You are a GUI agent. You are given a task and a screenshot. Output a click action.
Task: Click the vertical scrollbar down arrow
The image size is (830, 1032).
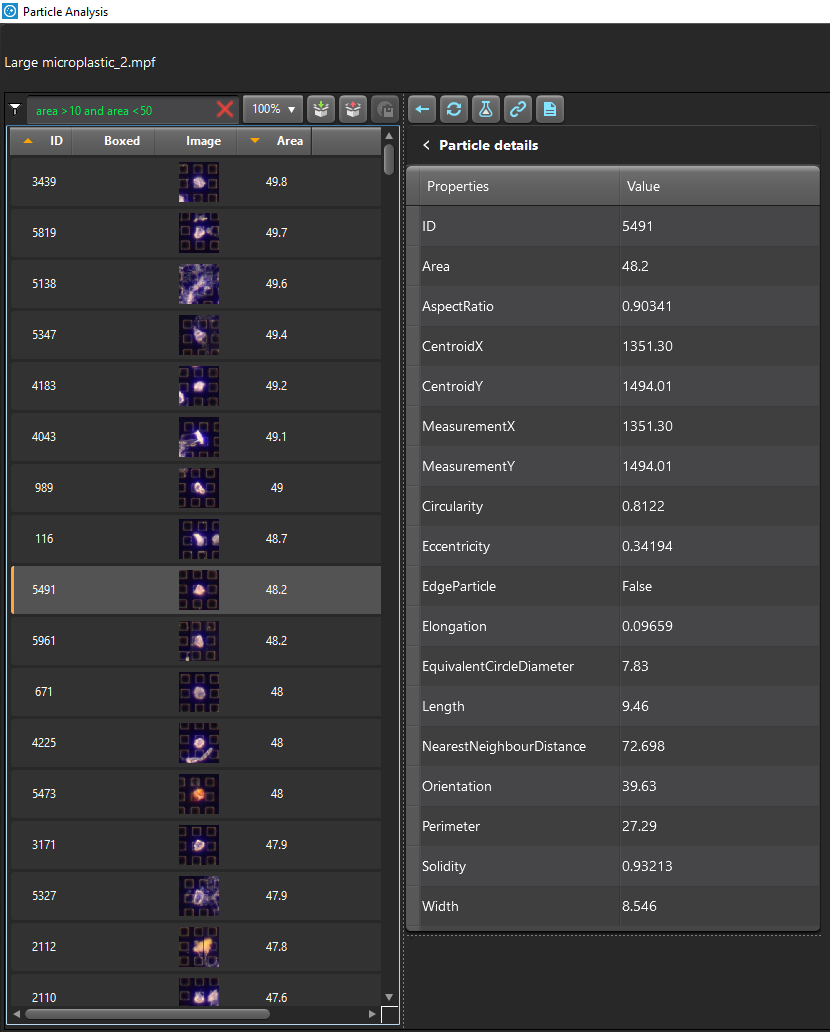coord(389,997)
